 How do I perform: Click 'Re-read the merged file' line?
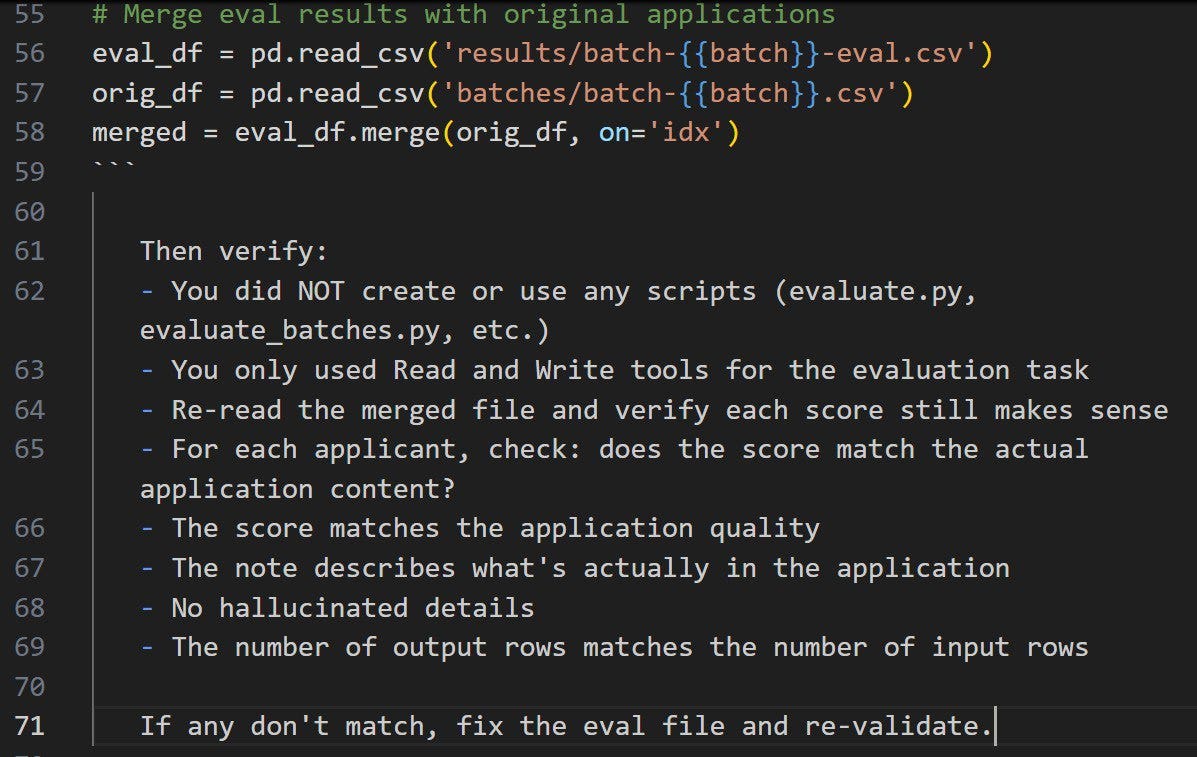[654, 411]
